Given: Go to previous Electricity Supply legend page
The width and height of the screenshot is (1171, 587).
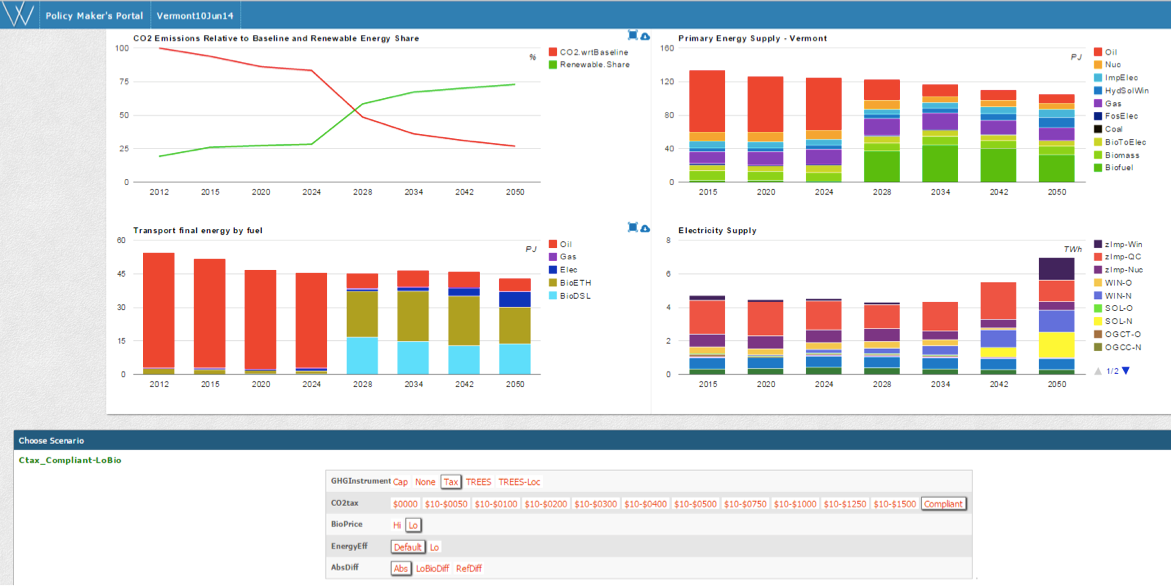Looking at the screenshot, I should pyautogui.click(x=1098, y=370).
